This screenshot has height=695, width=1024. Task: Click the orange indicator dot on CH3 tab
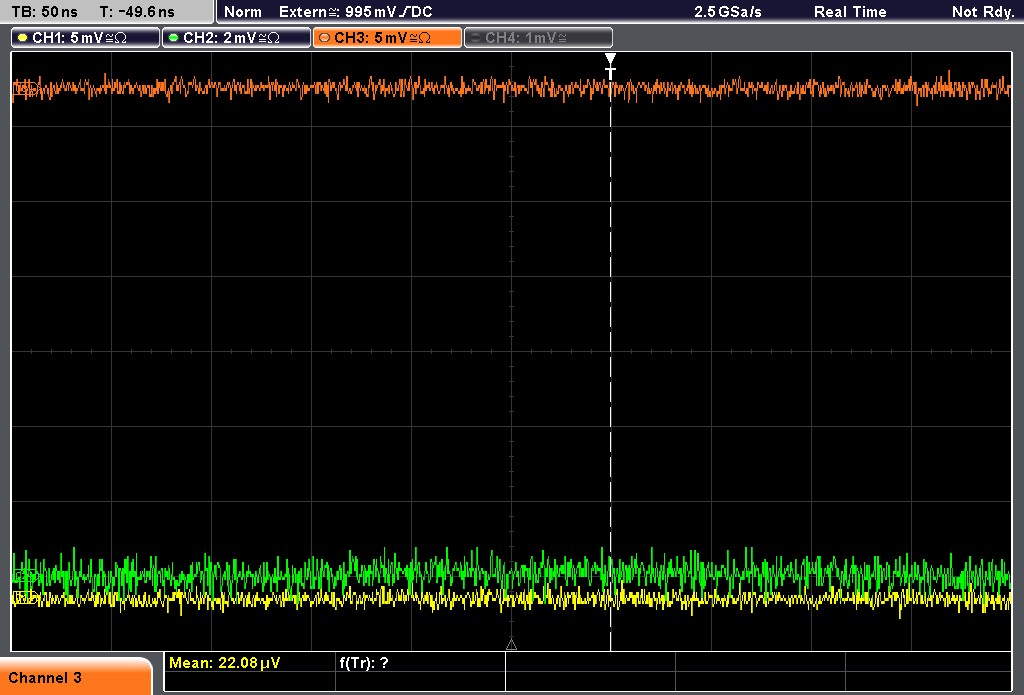pos(325,38)
